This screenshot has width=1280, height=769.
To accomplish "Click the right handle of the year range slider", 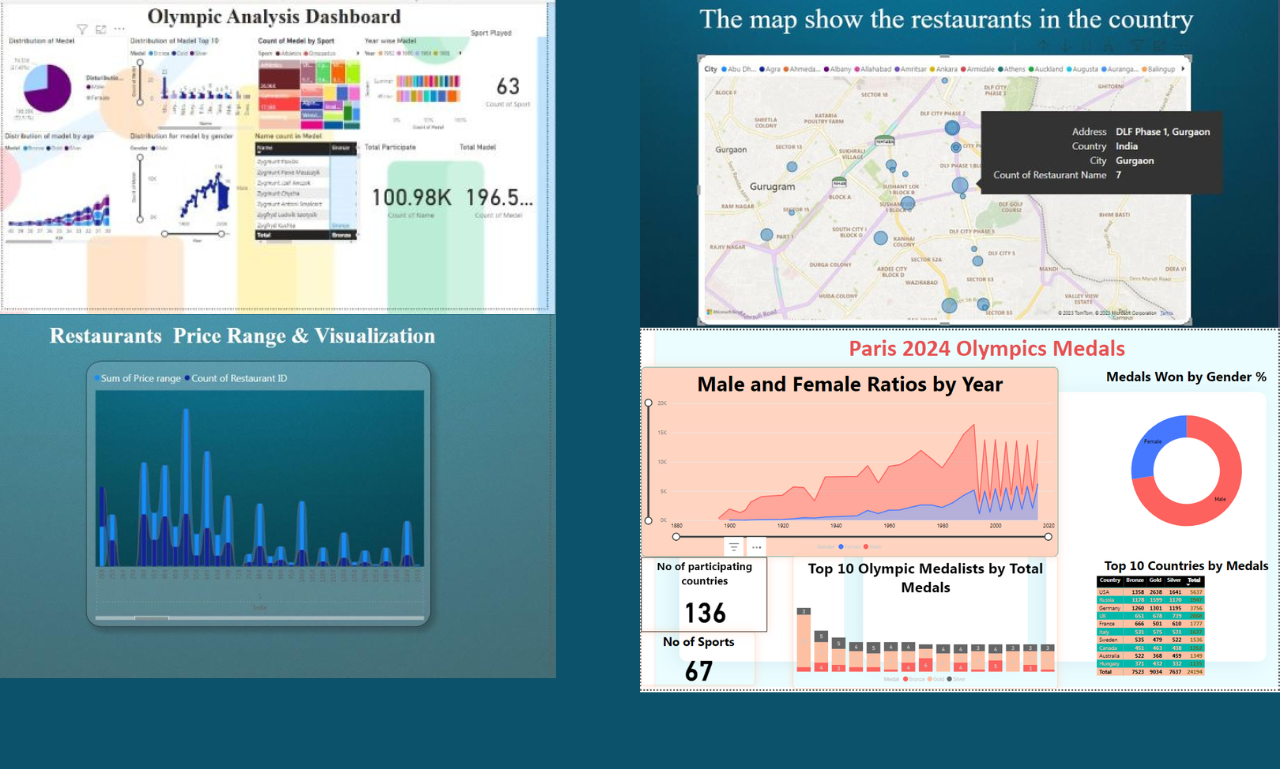I will pyautogui.click(x=1048, y=536).
